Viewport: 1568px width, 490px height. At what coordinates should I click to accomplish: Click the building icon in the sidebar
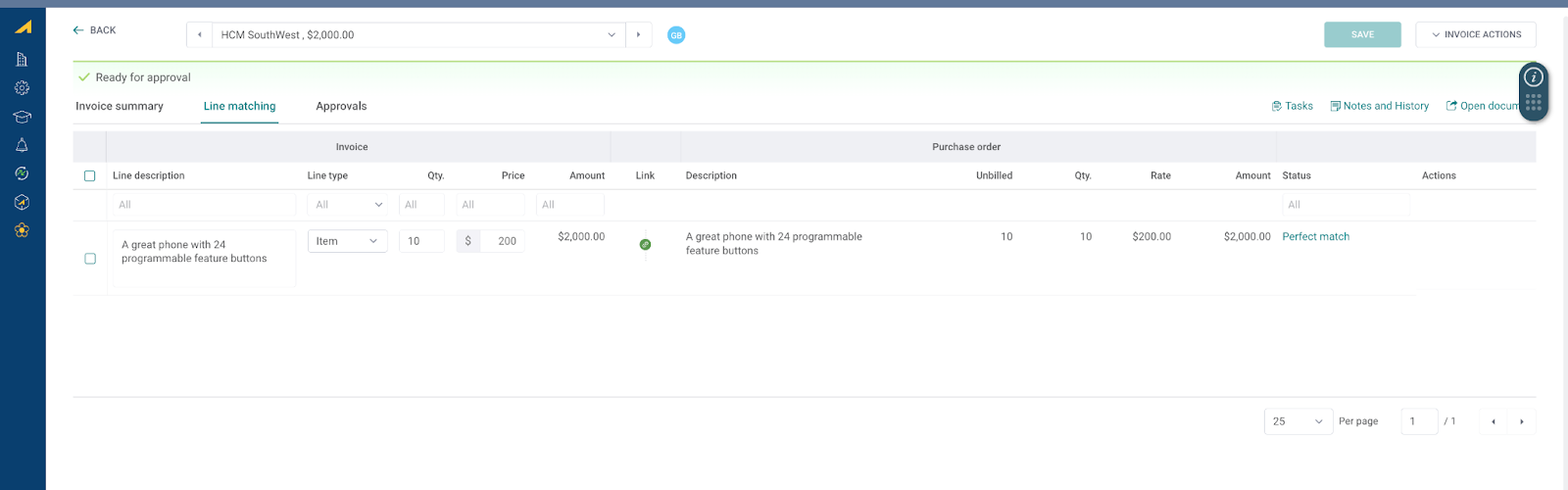tap(22, 60)
